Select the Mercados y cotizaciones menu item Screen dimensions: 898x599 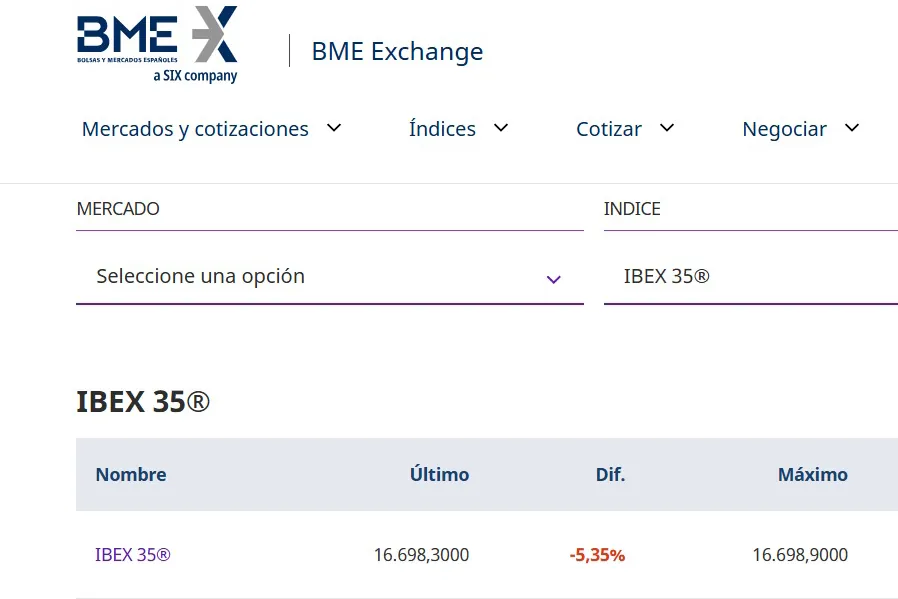tap(195, 128)
